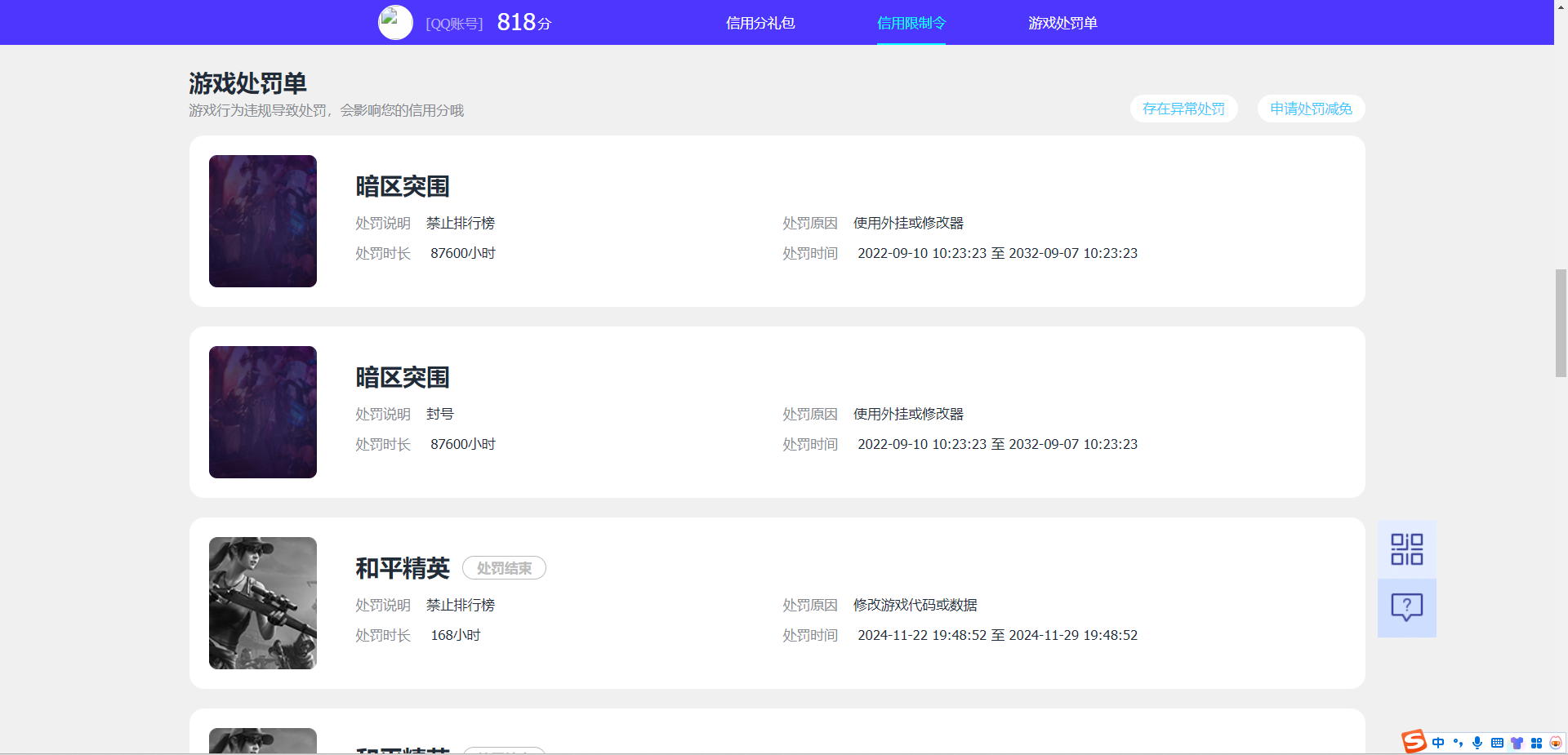
Task: Open the help question-mark floating button
Action: (1406, 607)
